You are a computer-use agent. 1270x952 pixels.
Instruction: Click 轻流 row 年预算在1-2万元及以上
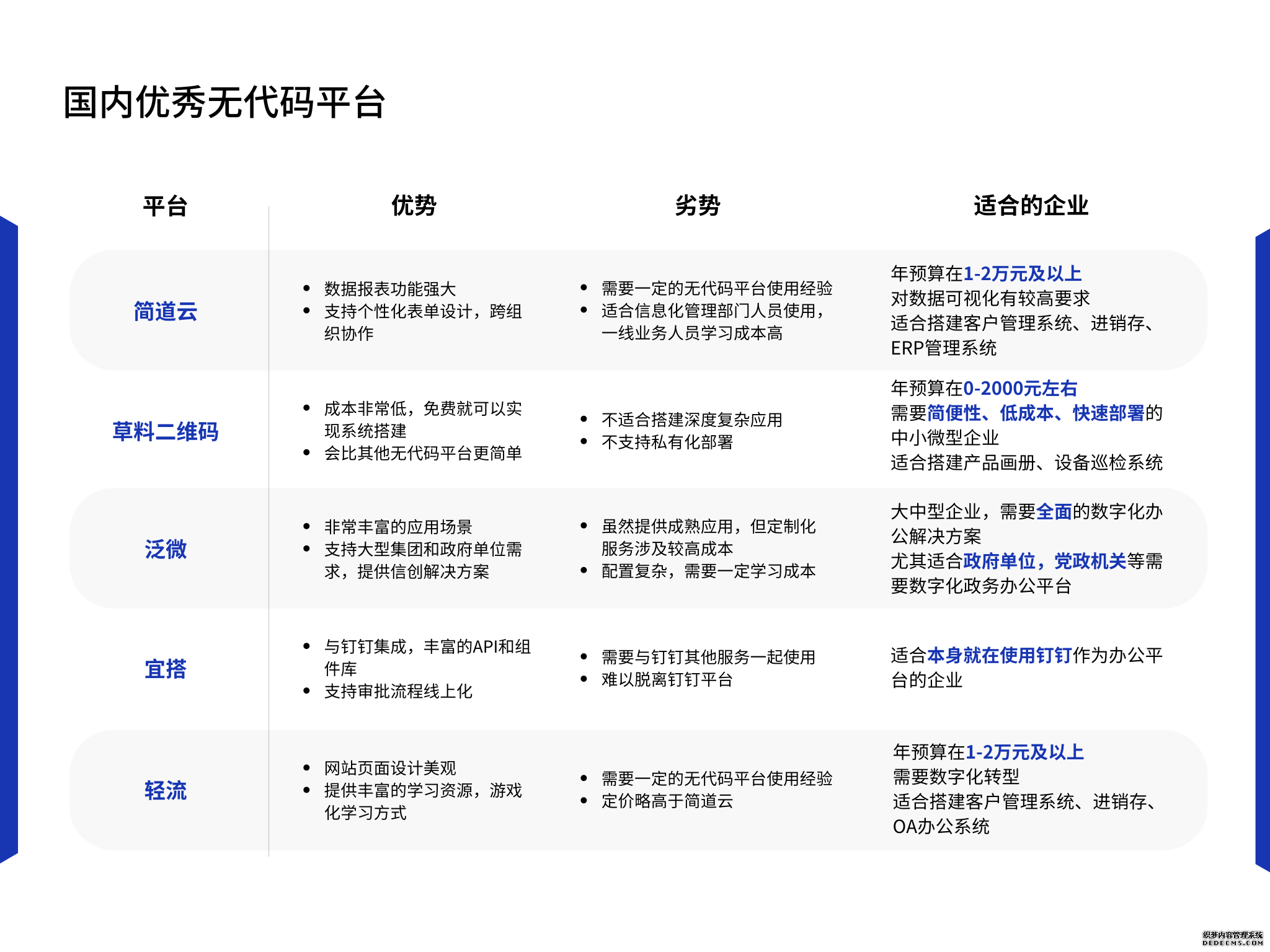(988, 752)
